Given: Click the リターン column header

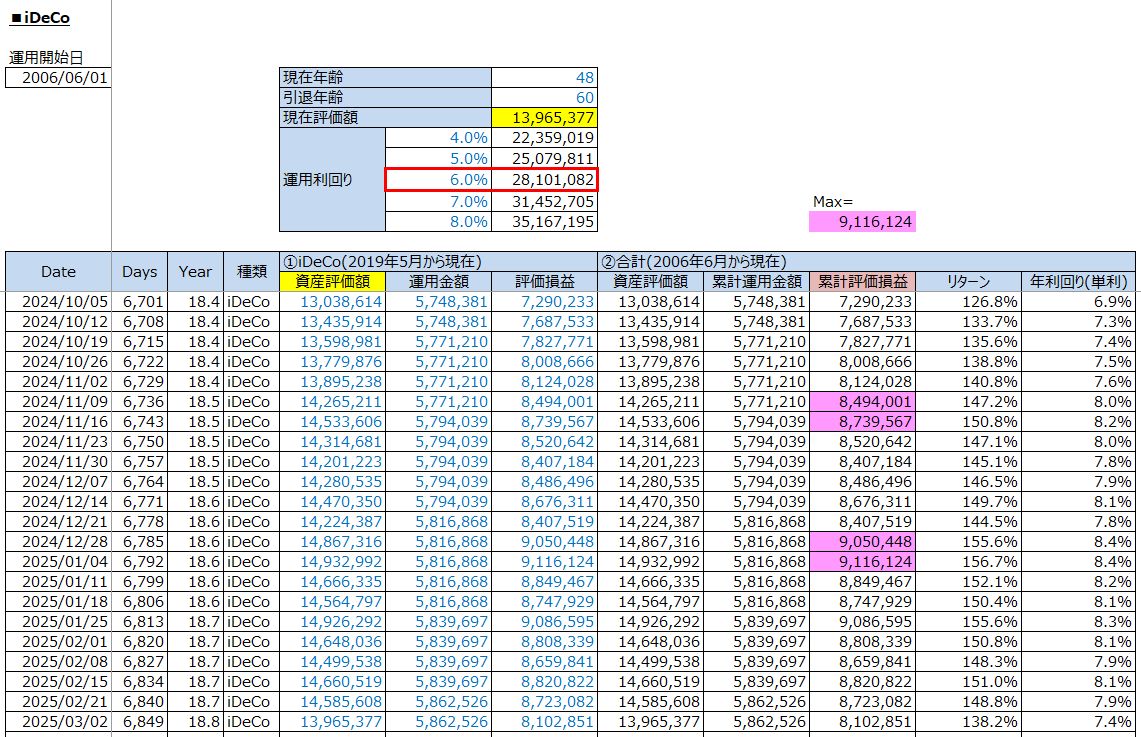Looking at the screenshot, I should tap(967, 282).
